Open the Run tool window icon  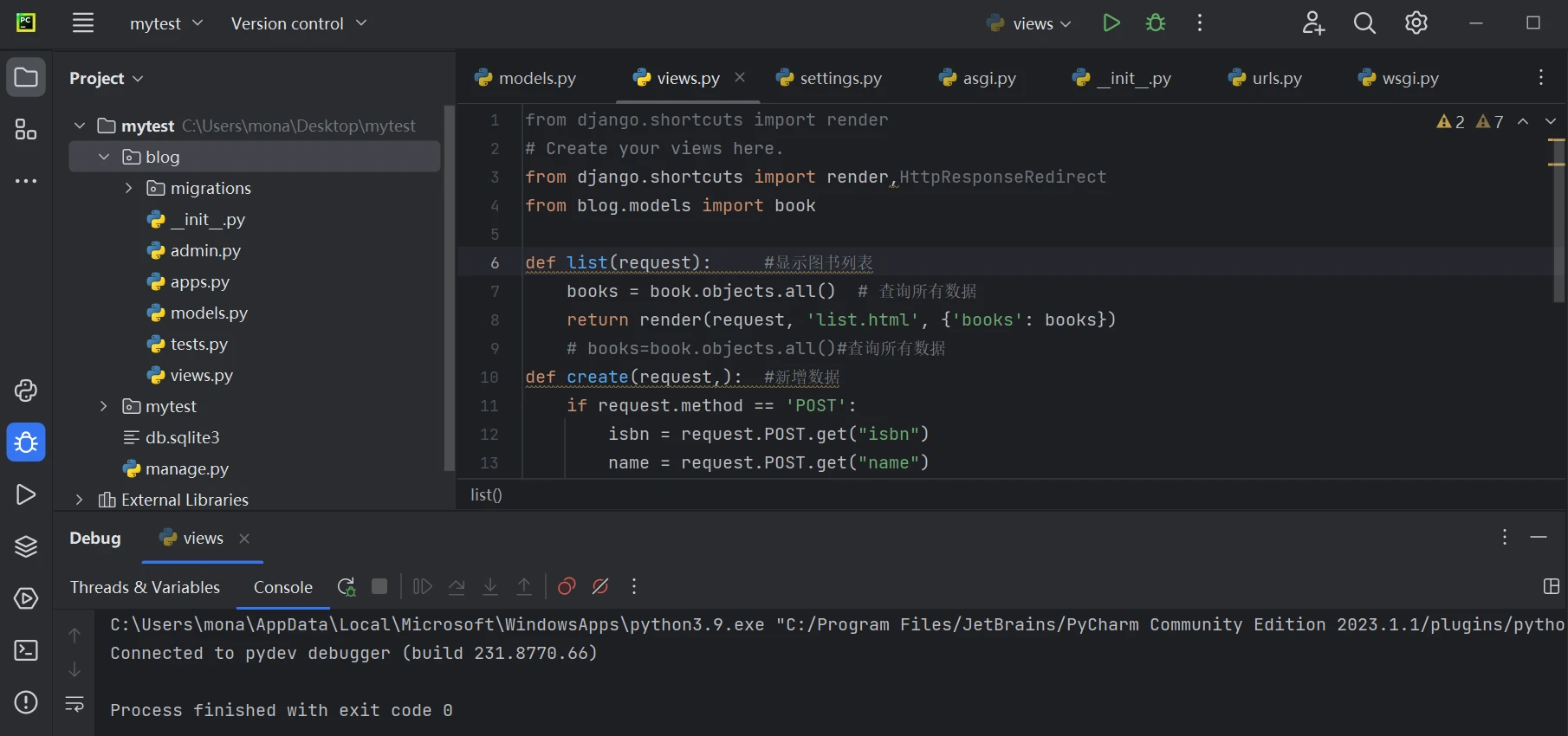pos(26,494)
